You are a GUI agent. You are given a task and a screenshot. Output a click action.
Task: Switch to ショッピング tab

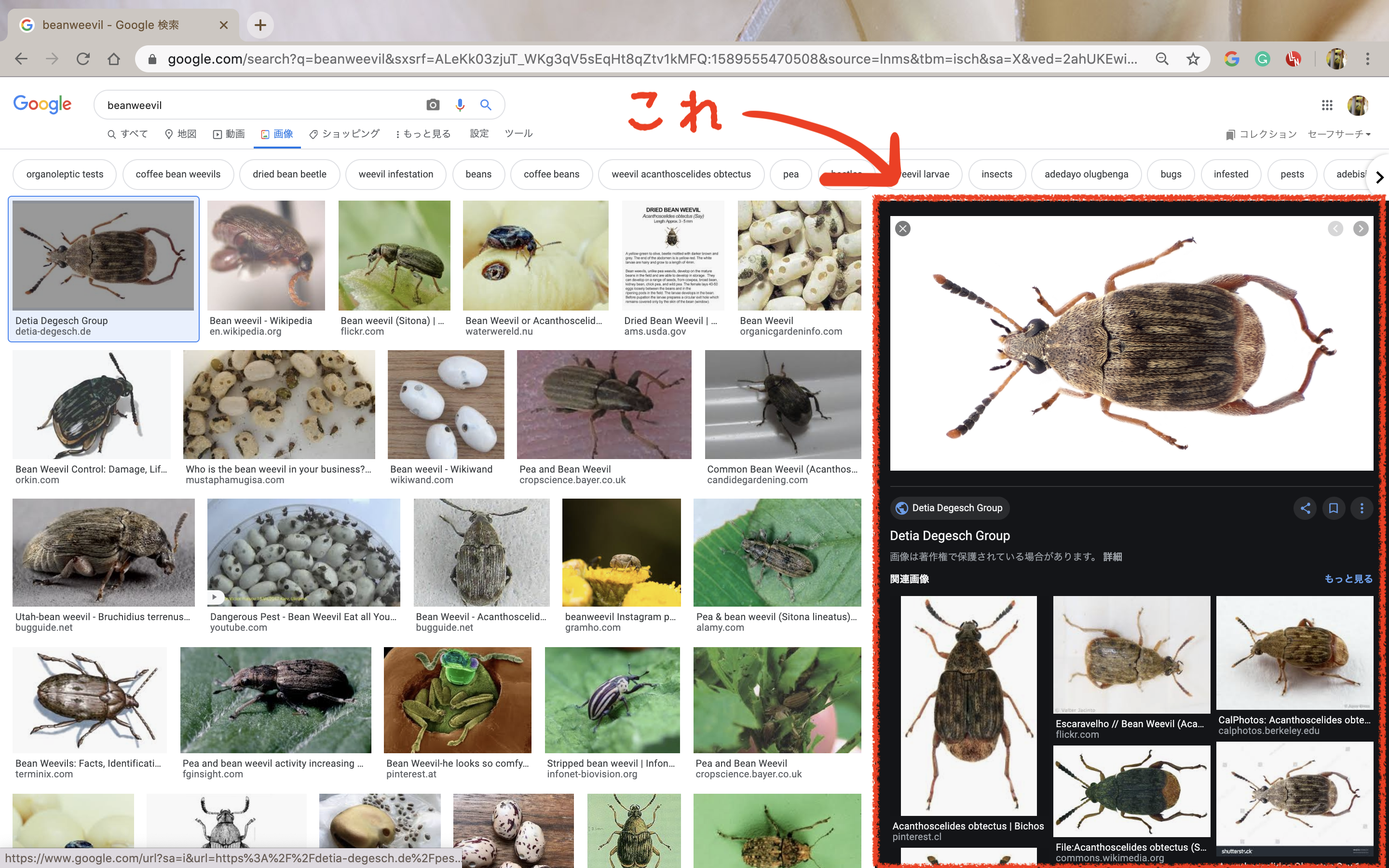pyautogui.click(x=344, y=134)
